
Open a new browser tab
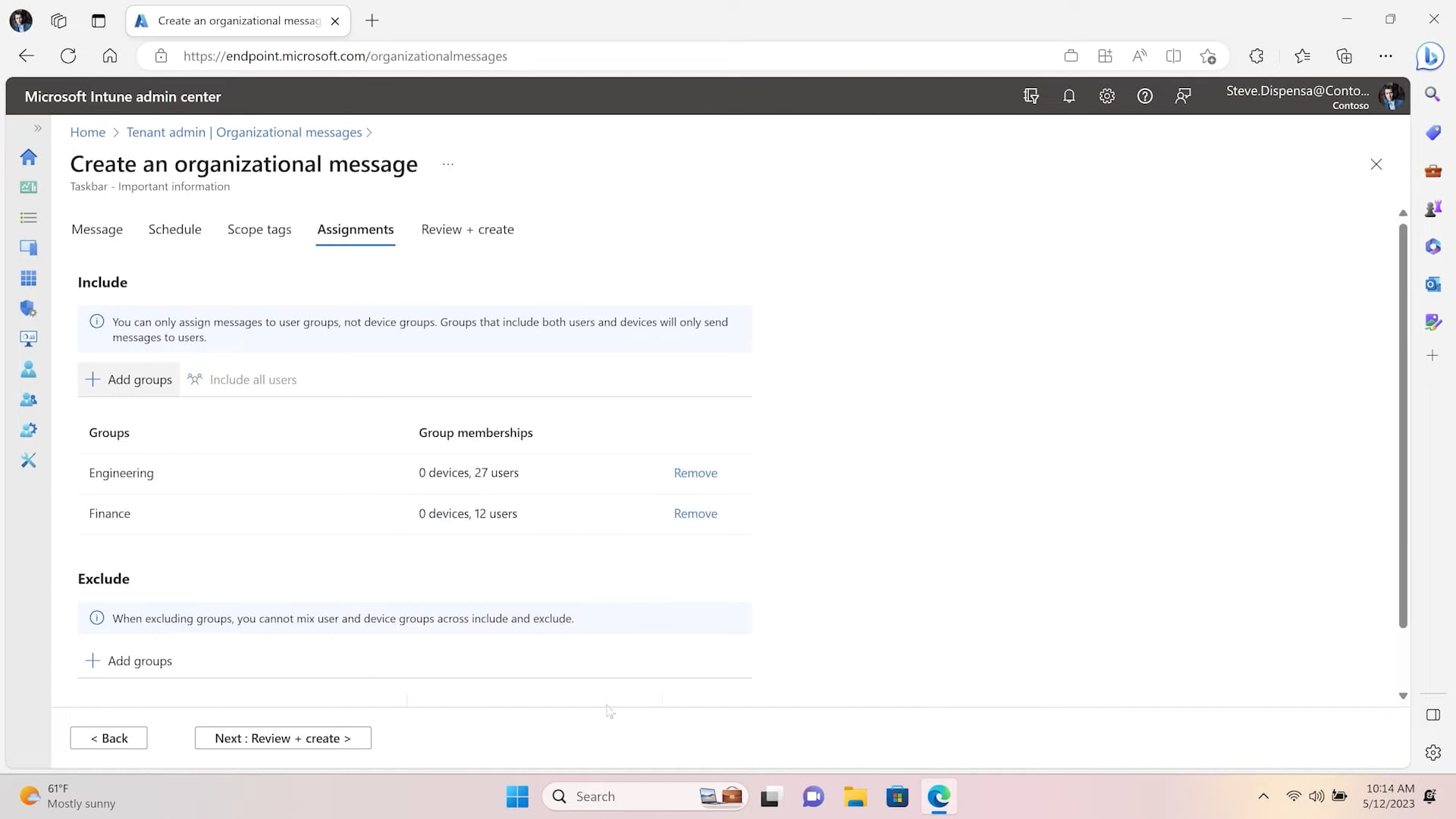(372, 20)
